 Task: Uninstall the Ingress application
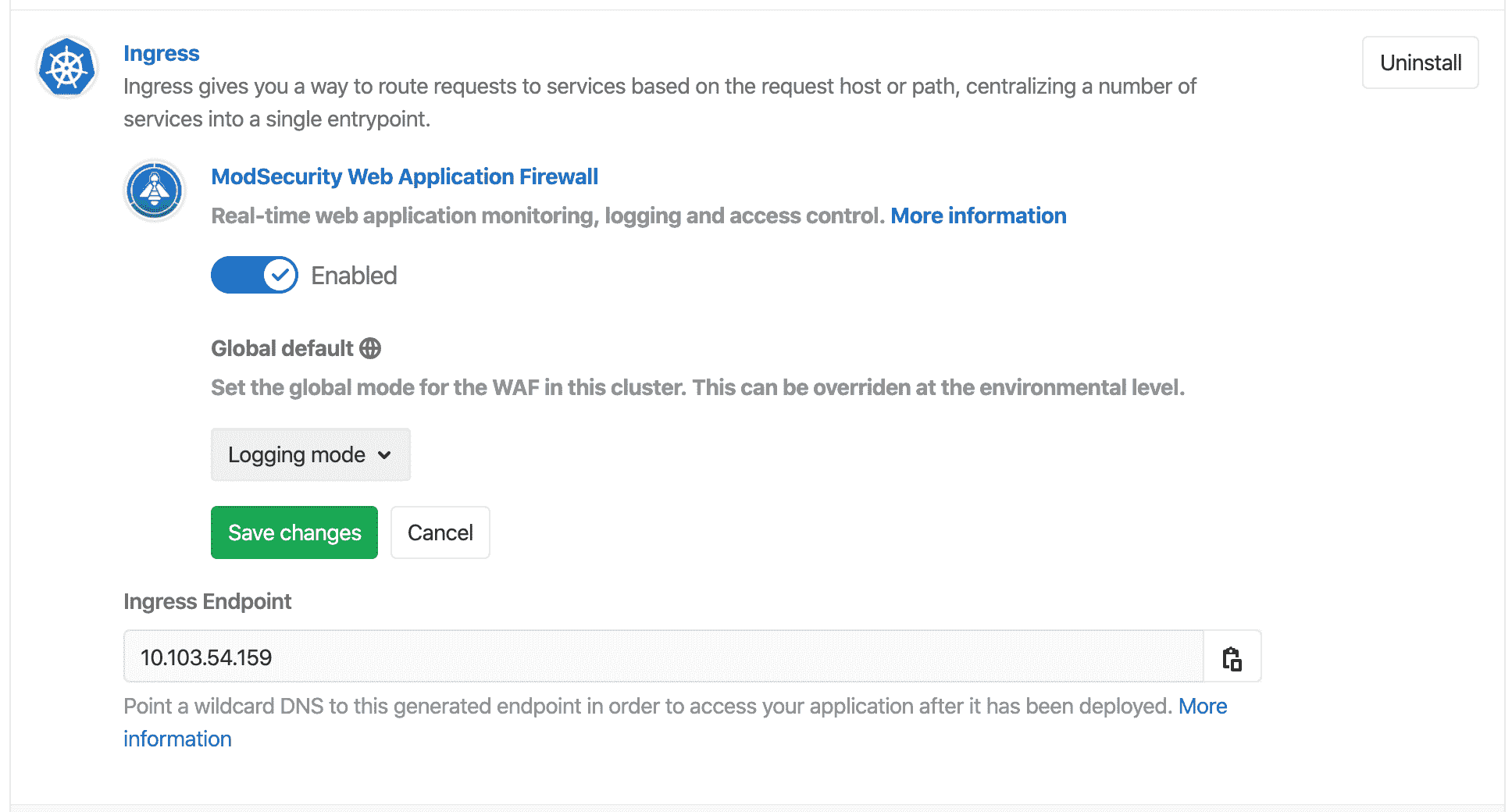1420,62
